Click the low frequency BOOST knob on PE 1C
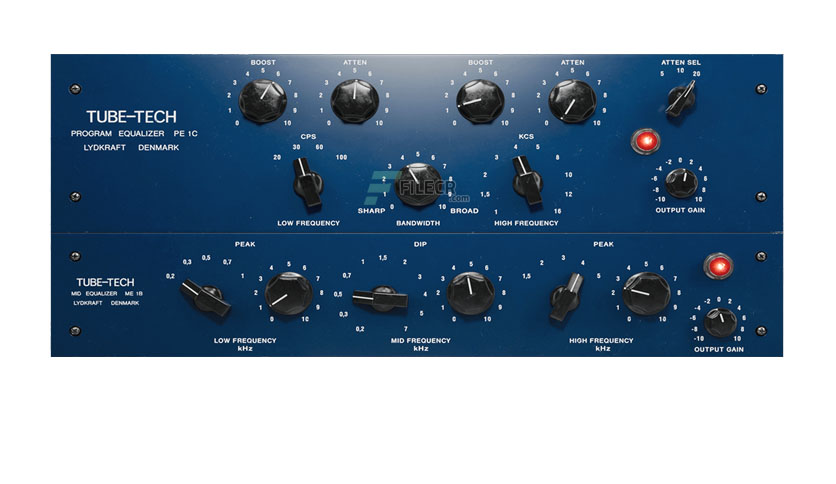Image resolution: width=836 pixels, height=484 pixels. point(262,101)
